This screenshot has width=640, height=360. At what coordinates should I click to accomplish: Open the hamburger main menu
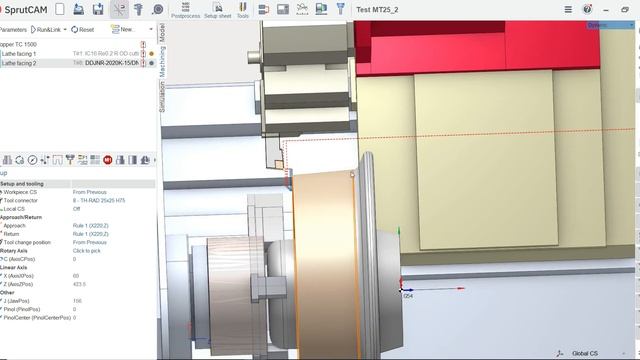click(x=568, y=9)
